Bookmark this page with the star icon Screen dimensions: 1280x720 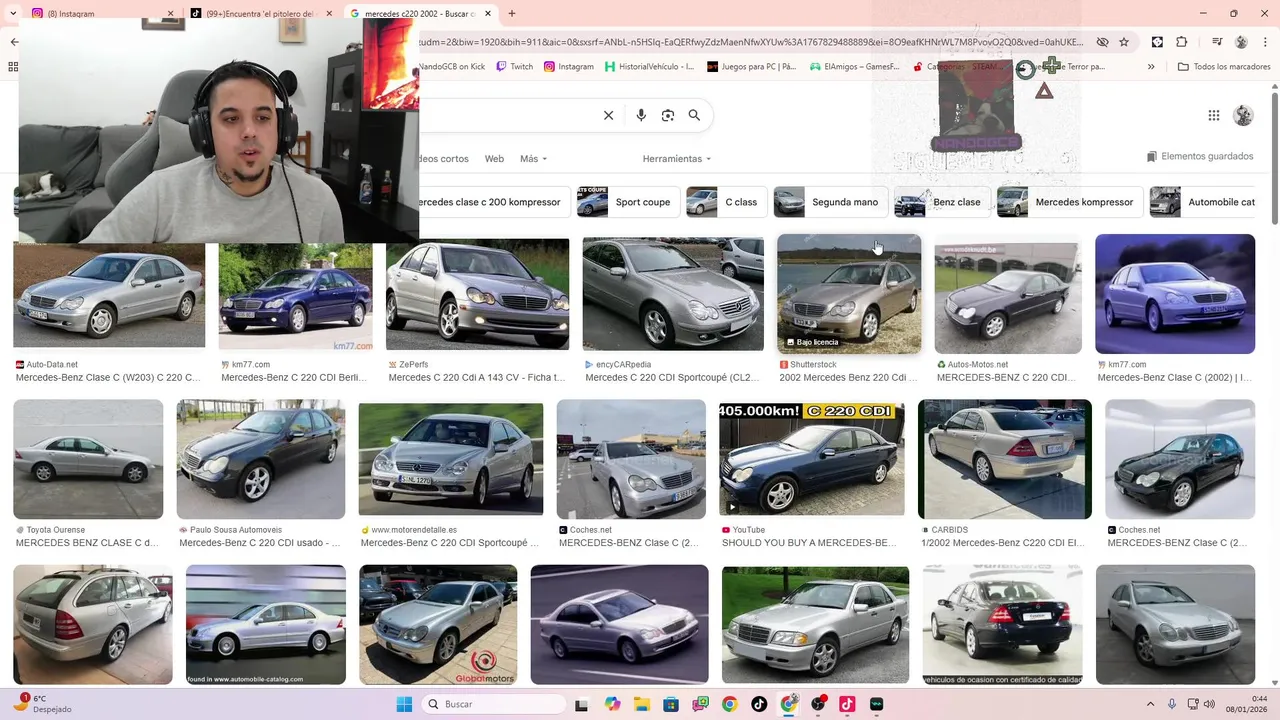(1124, 42)
